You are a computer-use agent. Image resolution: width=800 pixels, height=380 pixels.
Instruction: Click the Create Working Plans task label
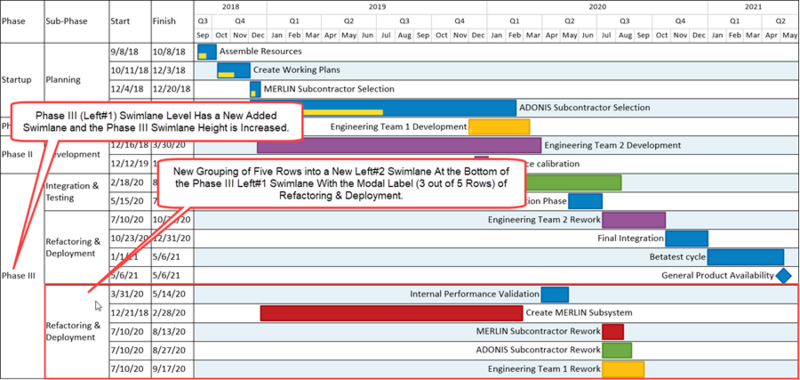pos(296,70)
